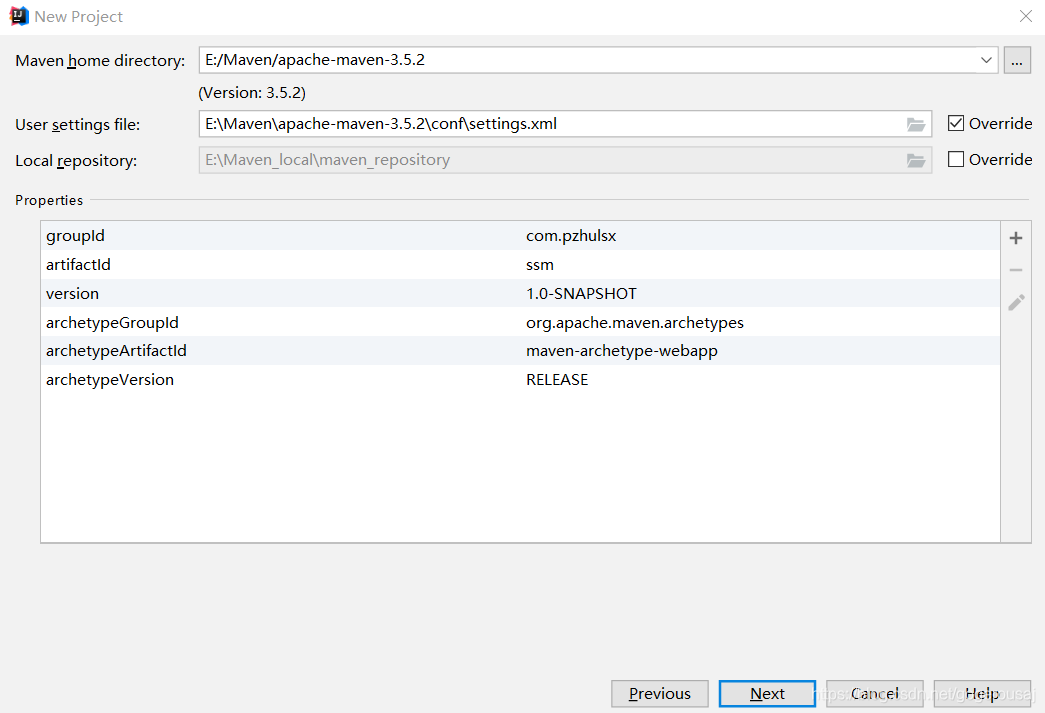
Task: Select the archetypeVersion property row
Action: tap(520, 379)
